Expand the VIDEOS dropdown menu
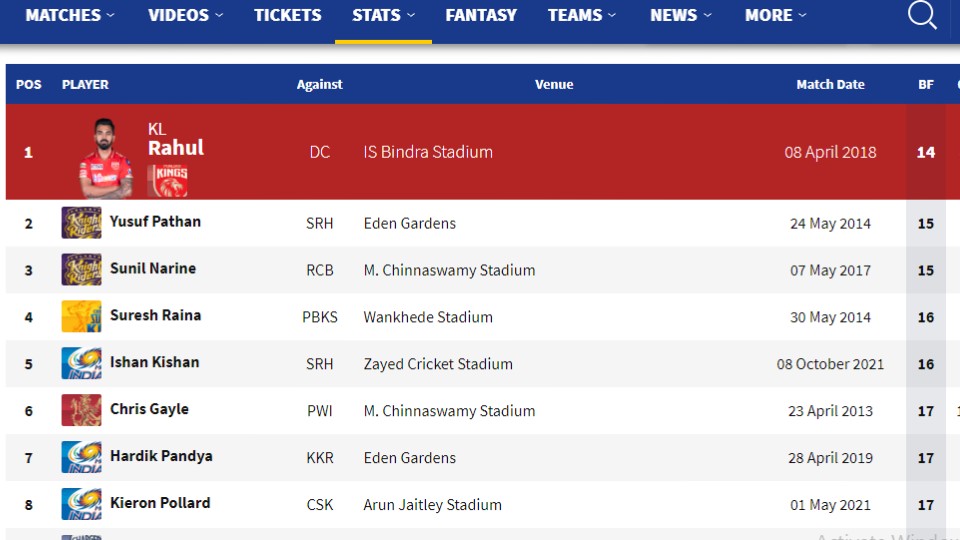This screenshot has width=960, height=540. tap(186, 15)
